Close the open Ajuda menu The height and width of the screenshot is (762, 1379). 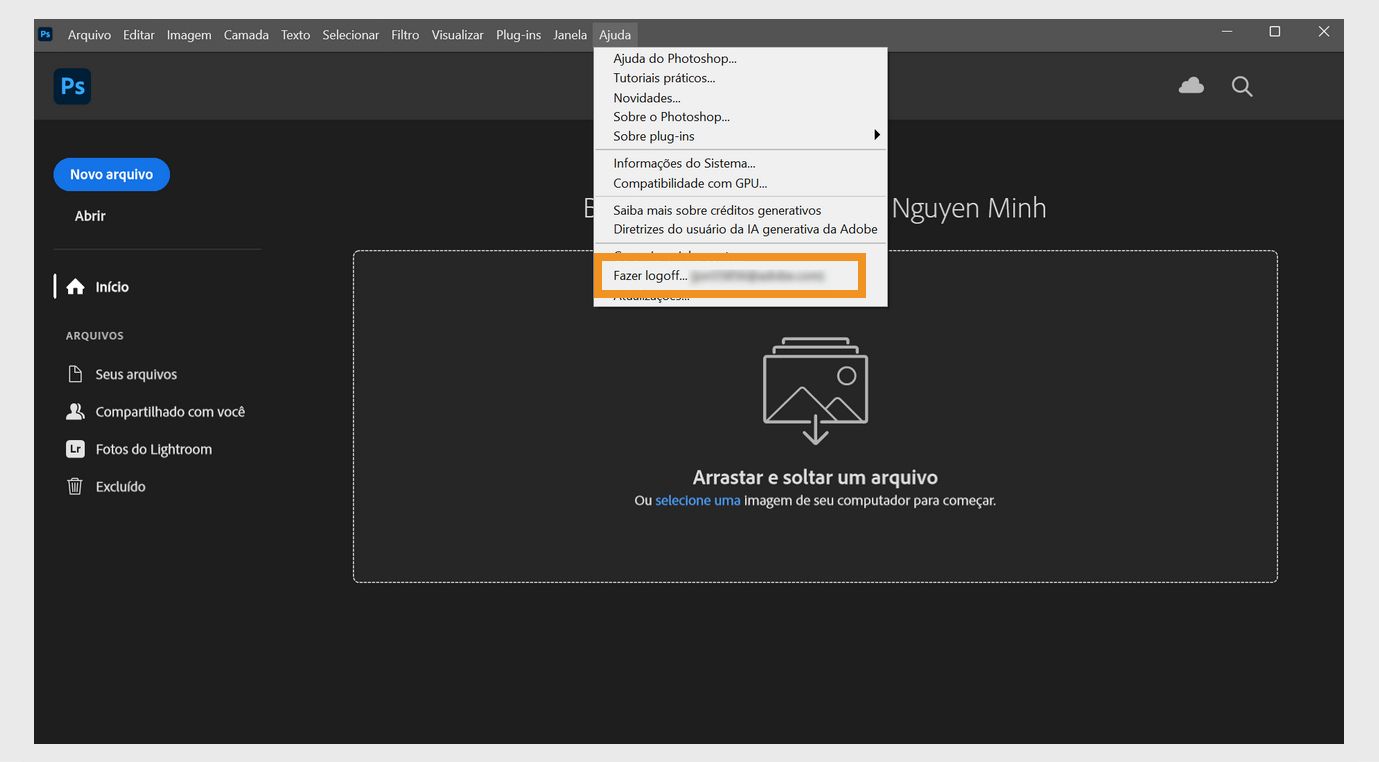(615, 35)
